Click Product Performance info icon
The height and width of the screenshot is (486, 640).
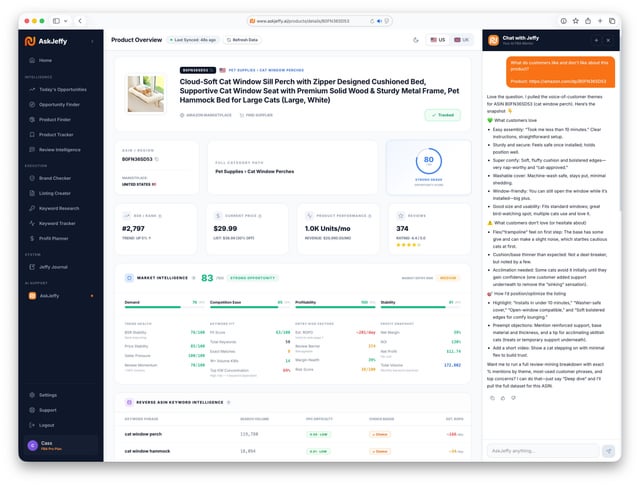point(370,216)
